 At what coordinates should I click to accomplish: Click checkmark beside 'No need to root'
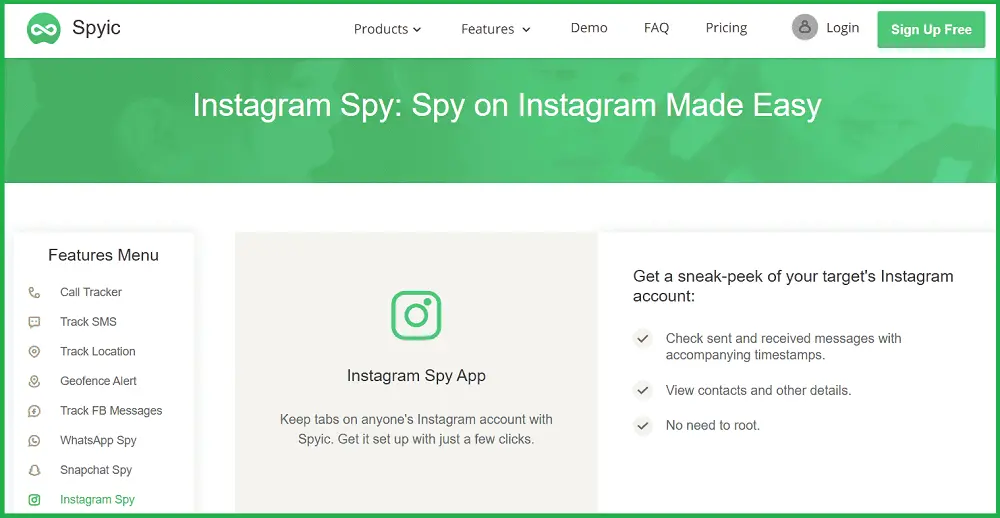point(643,426)
